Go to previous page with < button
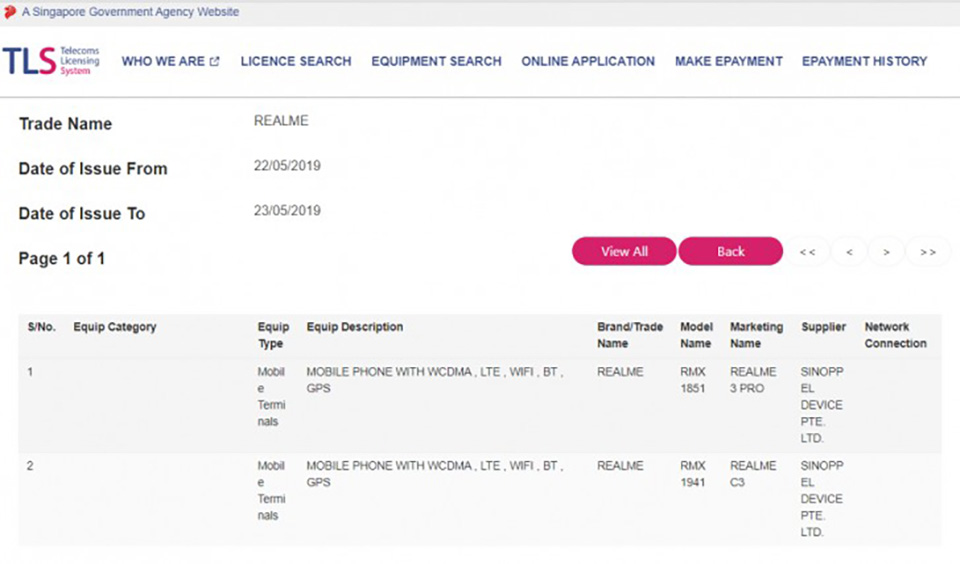960x564 pixels. (x=849, y=252)
